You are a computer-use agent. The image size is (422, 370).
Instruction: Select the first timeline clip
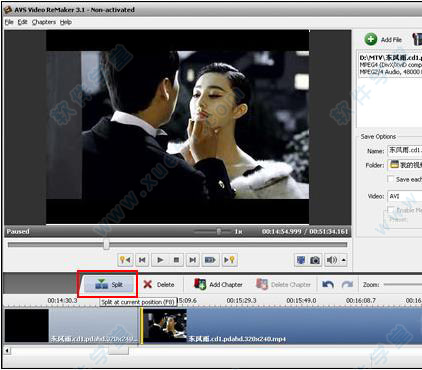pyautogui.click(x=71, y=326)
